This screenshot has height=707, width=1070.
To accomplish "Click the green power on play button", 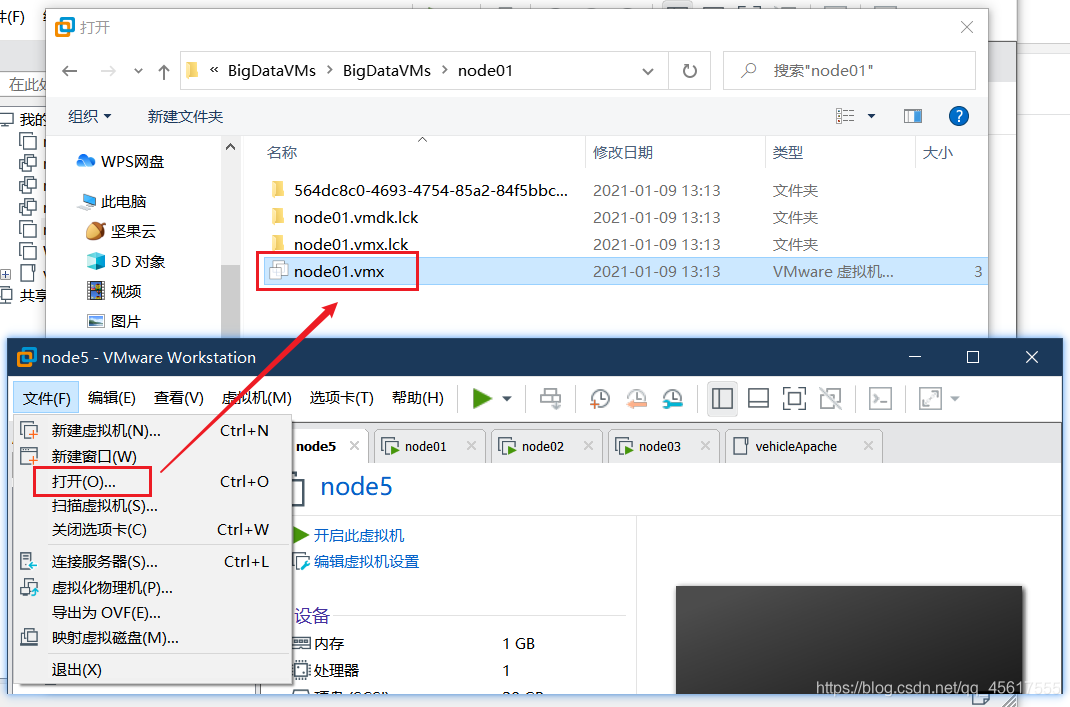I will click(482, 399).
